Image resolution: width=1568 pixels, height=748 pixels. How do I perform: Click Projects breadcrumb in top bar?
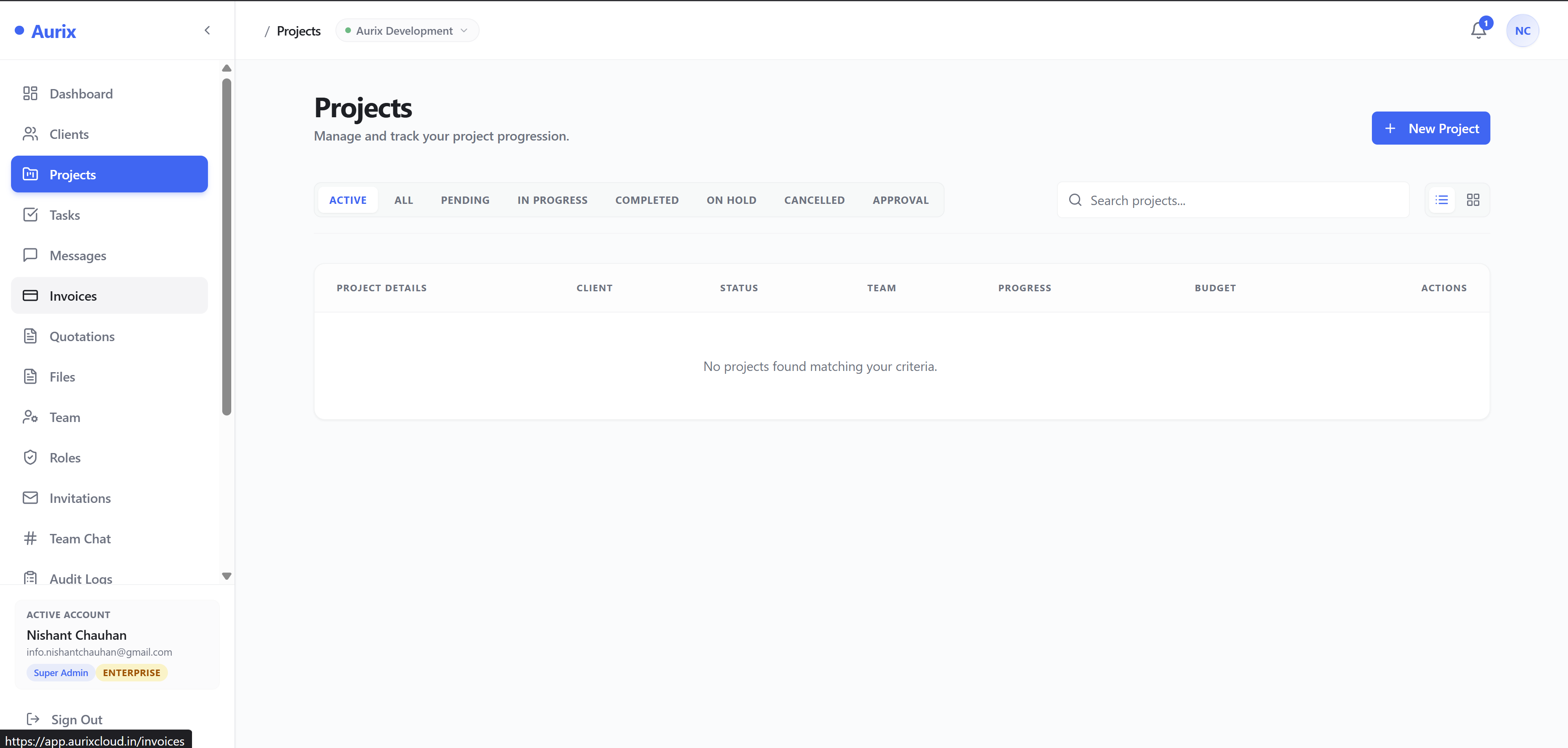298,30
